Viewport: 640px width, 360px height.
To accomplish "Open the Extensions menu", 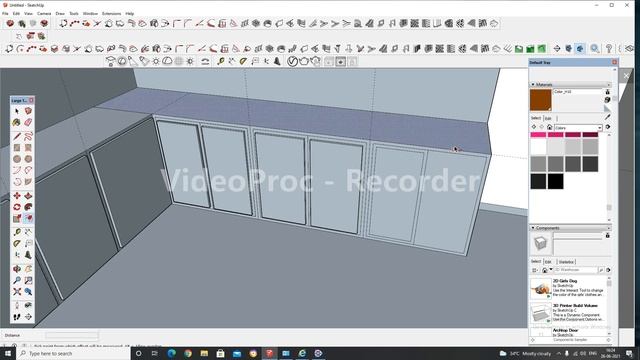I will pyautogui.click(x=111, y=13).
